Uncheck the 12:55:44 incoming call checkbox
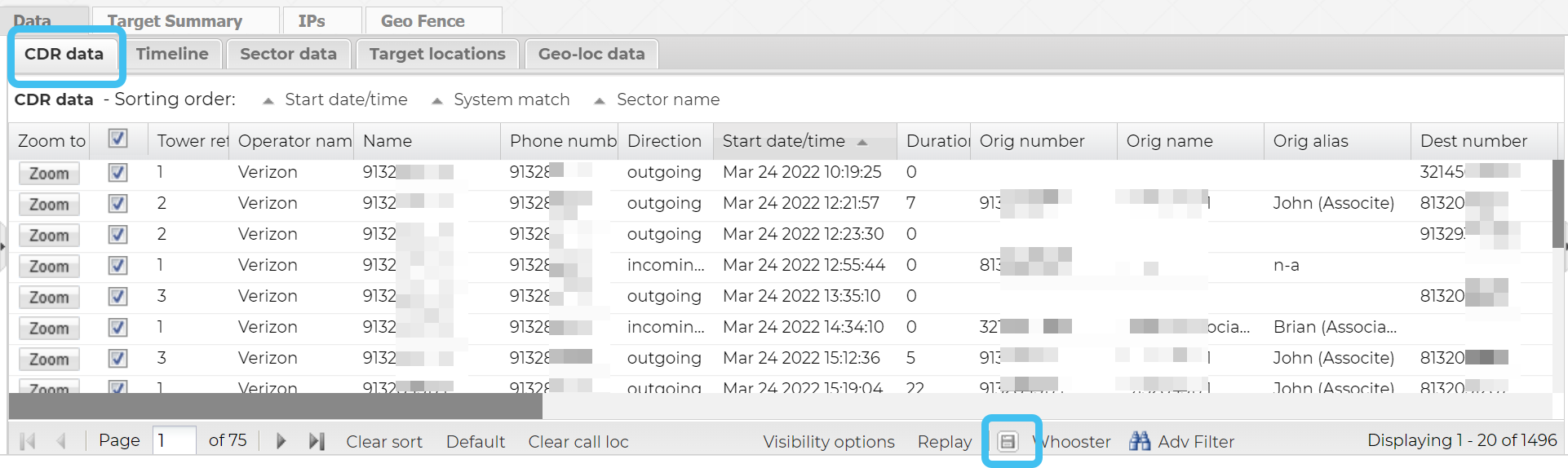 coord(118,265)
